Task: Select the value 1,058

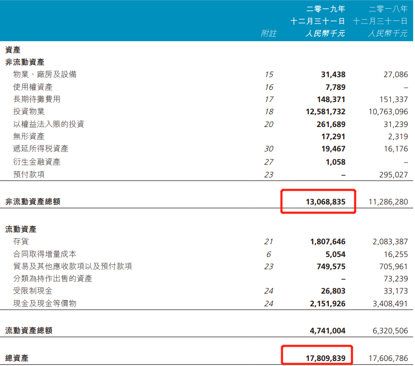Action: click(x=335, y=163)
